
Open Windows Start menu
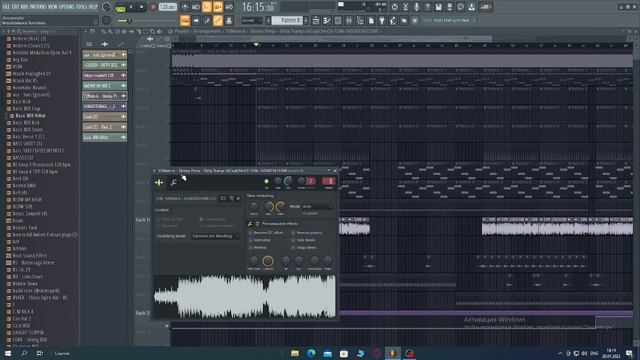coord(8,353)
